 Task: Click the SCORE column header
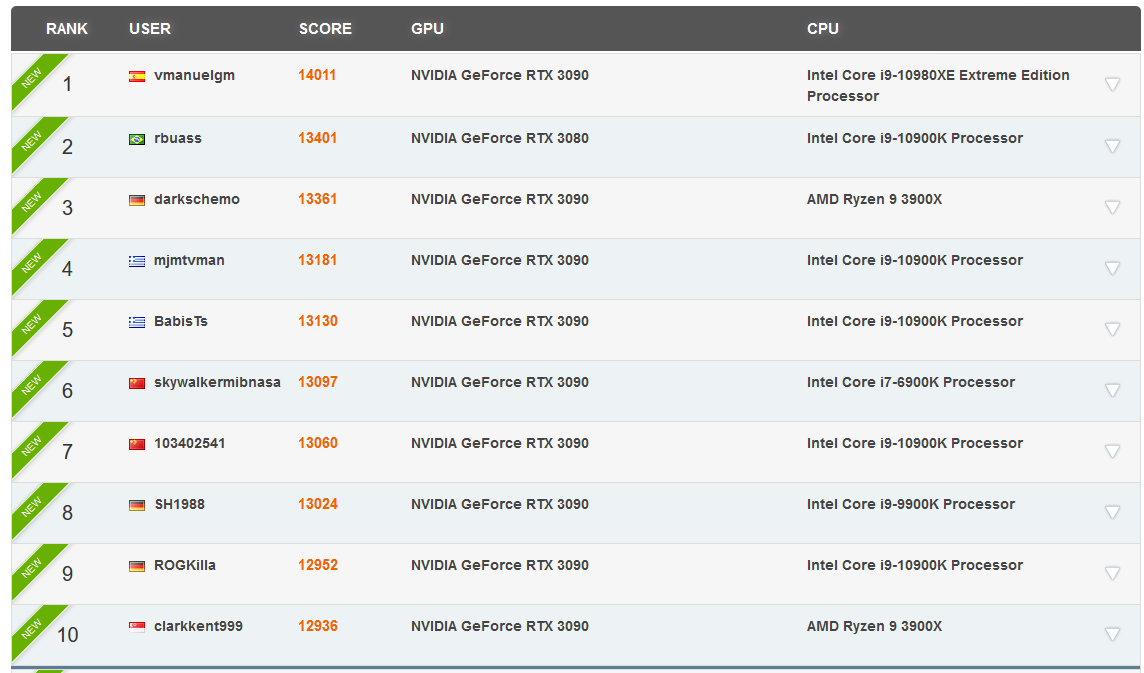point(325,28)
